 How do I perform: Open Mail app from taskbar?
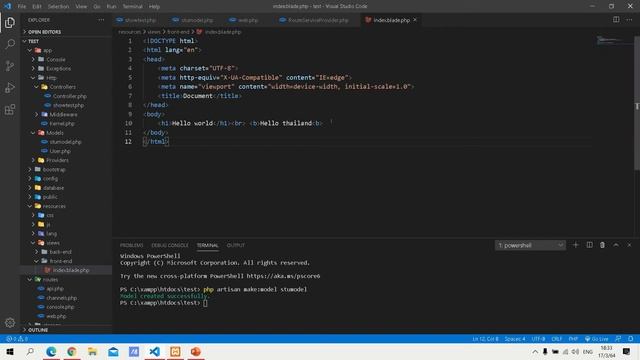(113, 351)
